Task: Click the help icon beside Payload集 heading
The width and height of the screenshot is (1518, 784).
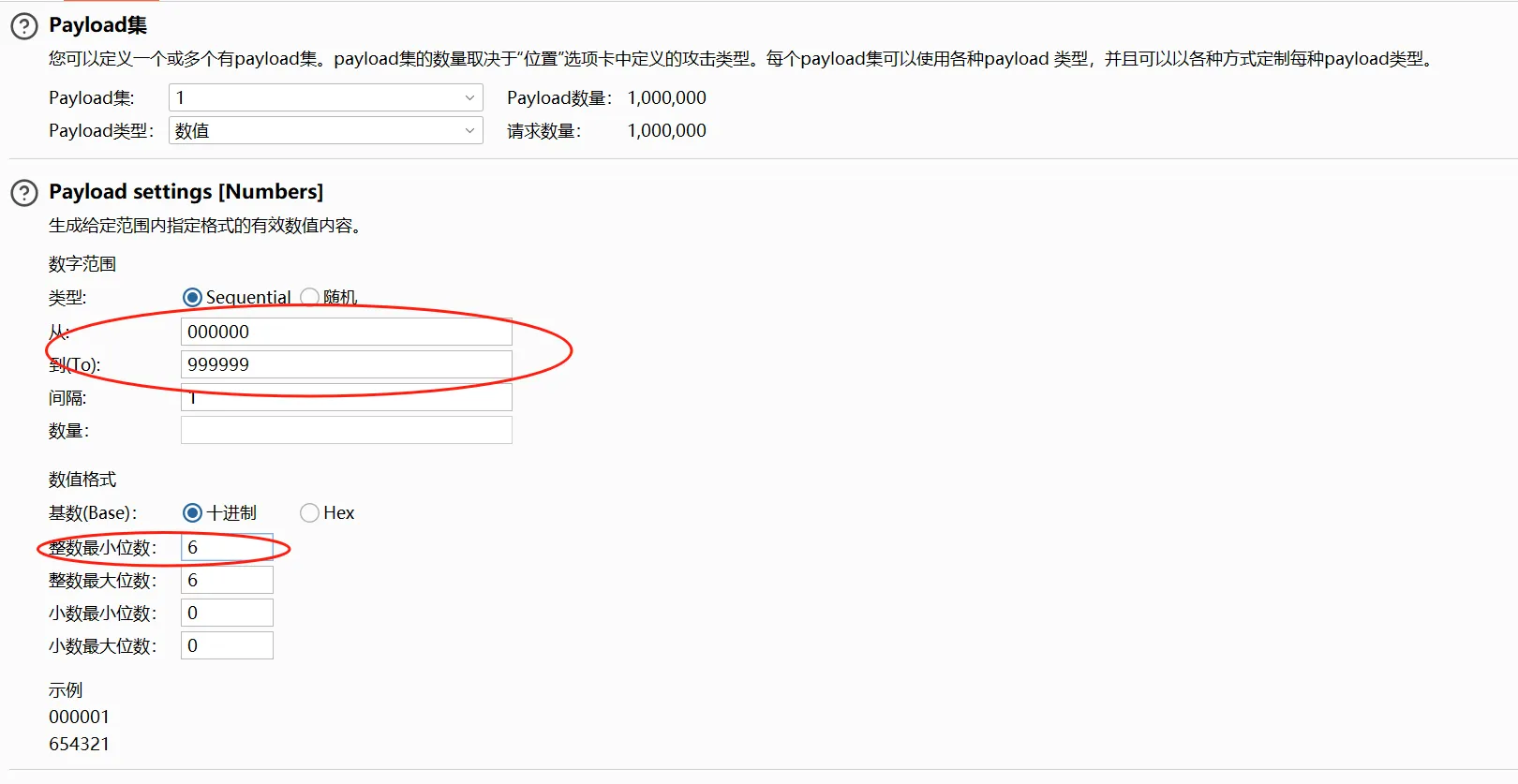Action: click(x=23, y=25)
